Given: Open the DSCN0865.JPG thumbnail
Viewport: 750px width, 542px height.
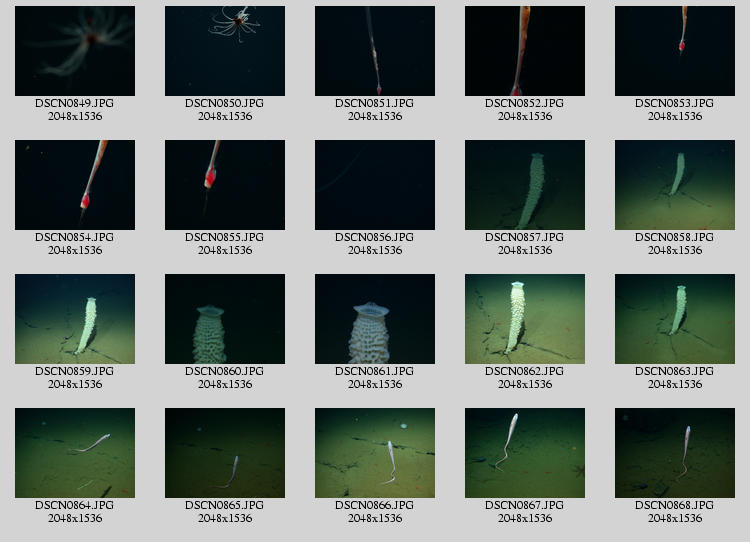Looking at the screenshot, I should pyautogui.click(x=225, y=453).
